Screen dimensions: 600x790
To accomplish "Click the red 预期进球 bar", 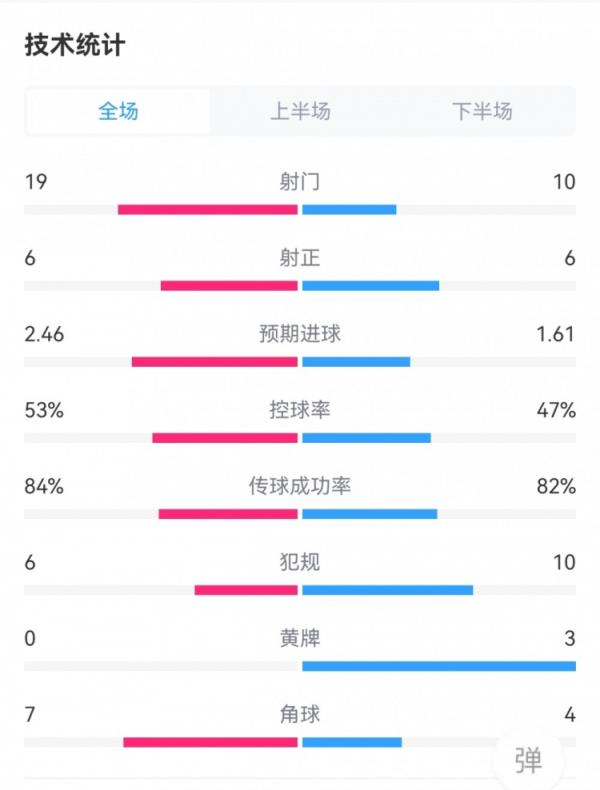I will (x=215, y=362).
